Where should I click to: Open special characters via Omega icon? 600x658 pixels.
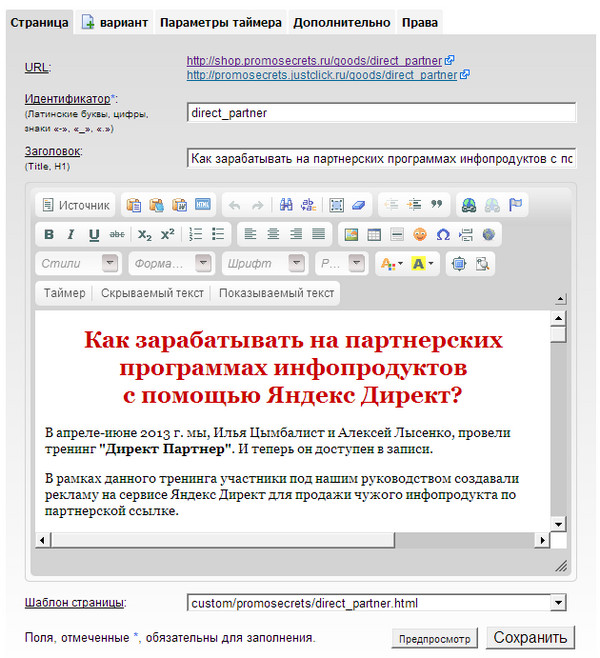point(443,234)
